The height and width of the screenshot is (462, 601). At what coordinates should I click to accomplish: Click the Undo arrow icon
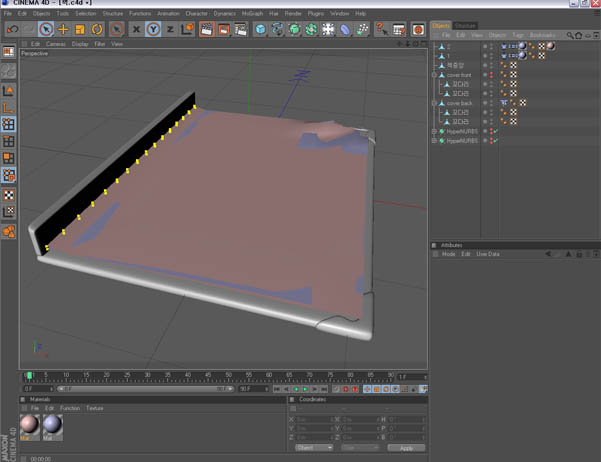click(x=12, y=30)
